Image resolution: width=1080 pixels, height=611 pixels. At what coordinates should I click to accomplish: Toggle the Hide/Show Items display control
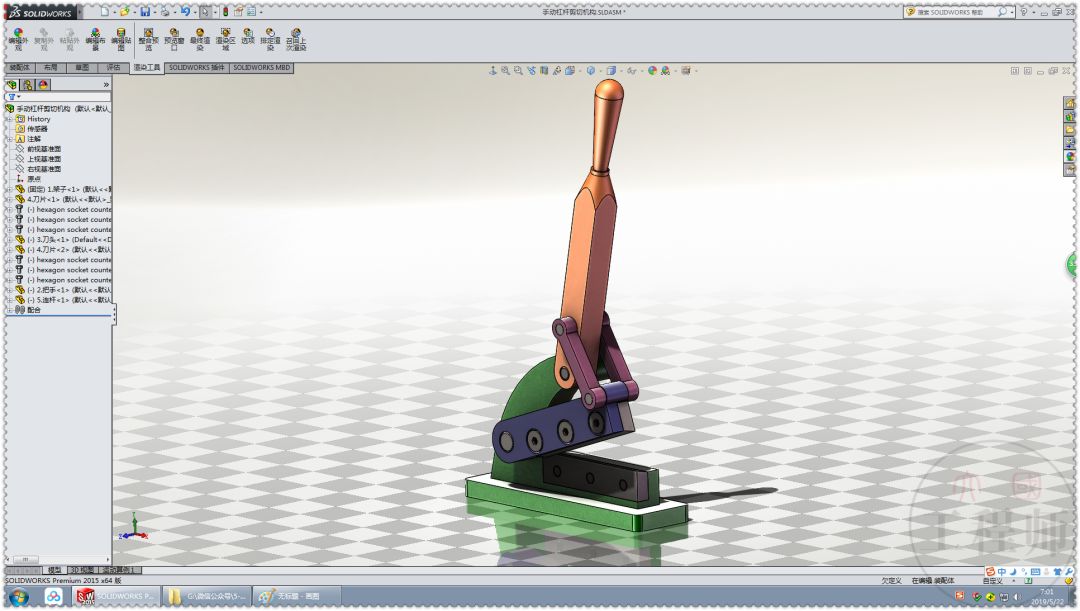(631, 70)
